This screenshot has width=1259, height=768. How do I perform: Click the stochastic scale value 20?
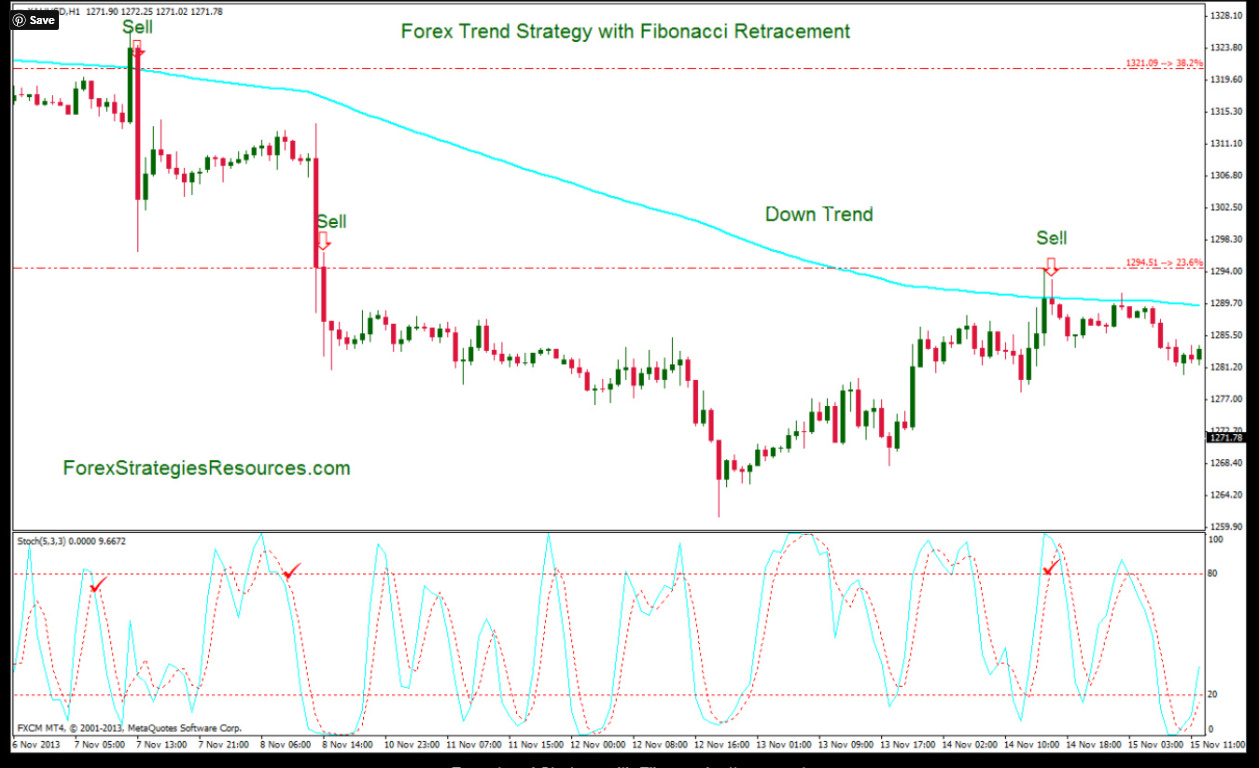(1214, 695)
